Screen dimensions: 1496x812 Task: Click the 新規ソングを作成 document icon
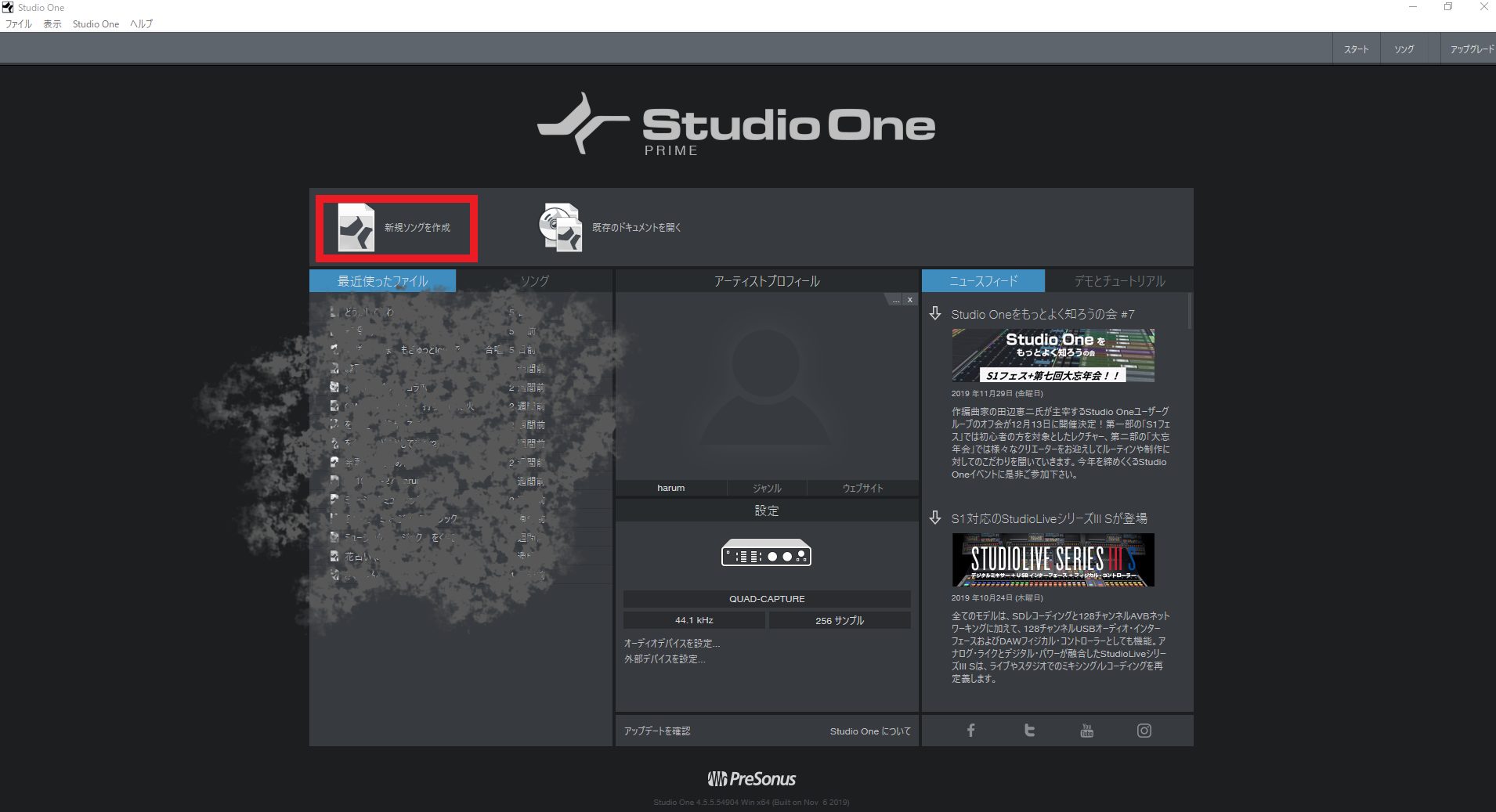click(356, 227)
